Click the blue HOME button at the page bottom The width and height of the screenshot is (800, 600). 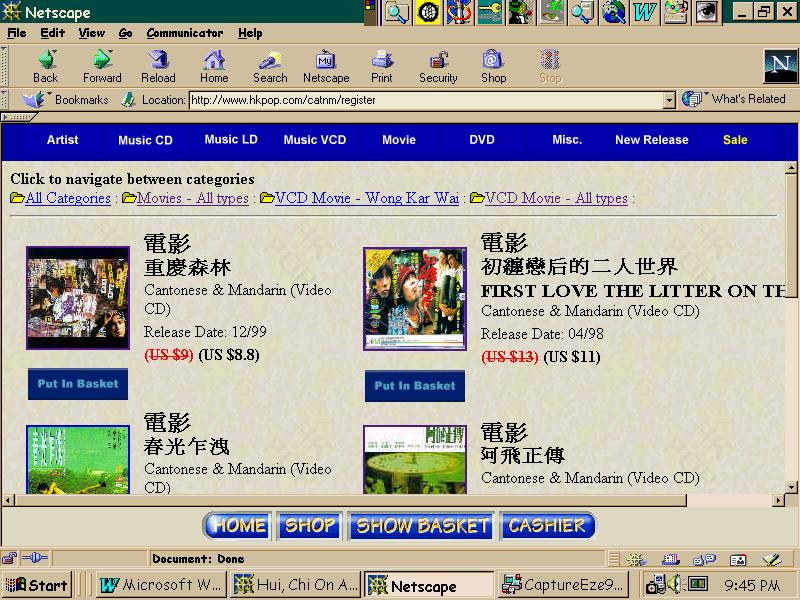(x=238, y=526)
